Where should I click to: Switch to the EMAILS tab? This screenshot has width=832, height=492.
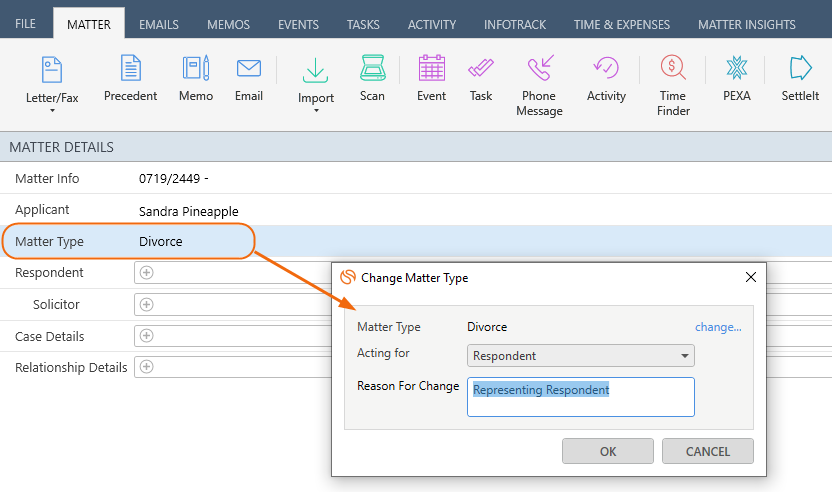[159, 24]
